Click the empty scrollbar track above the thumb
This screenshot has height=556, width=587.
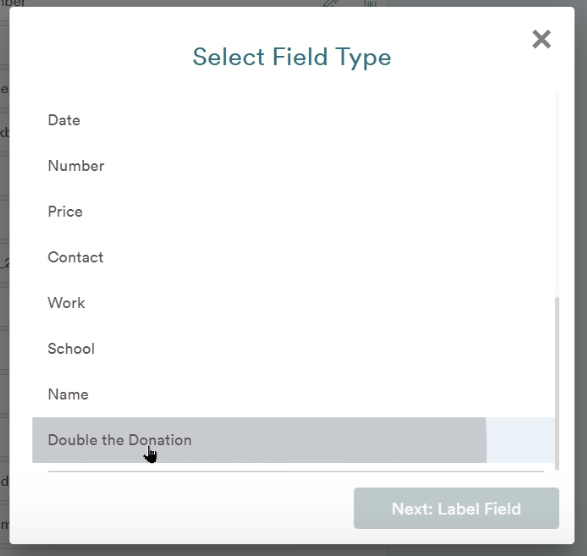[557, 194]
